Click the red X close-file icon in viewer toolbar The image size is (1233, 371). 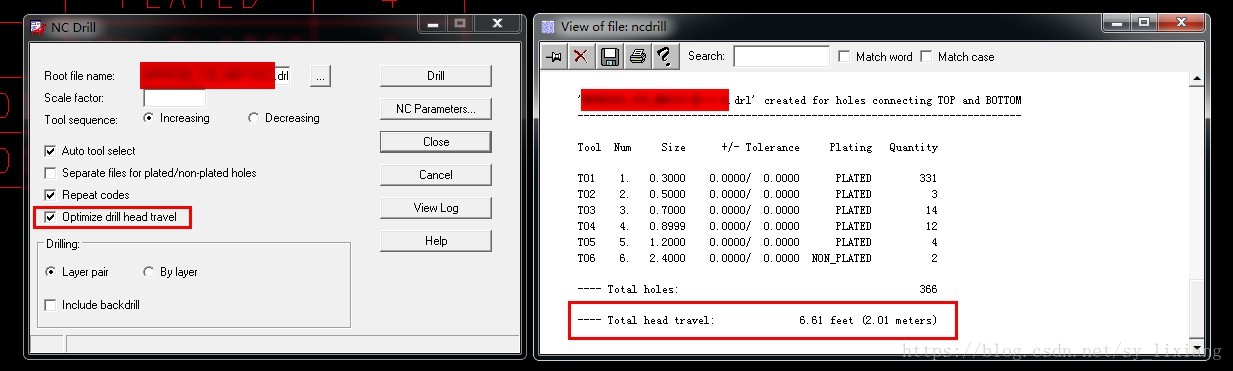click(581, 57)
